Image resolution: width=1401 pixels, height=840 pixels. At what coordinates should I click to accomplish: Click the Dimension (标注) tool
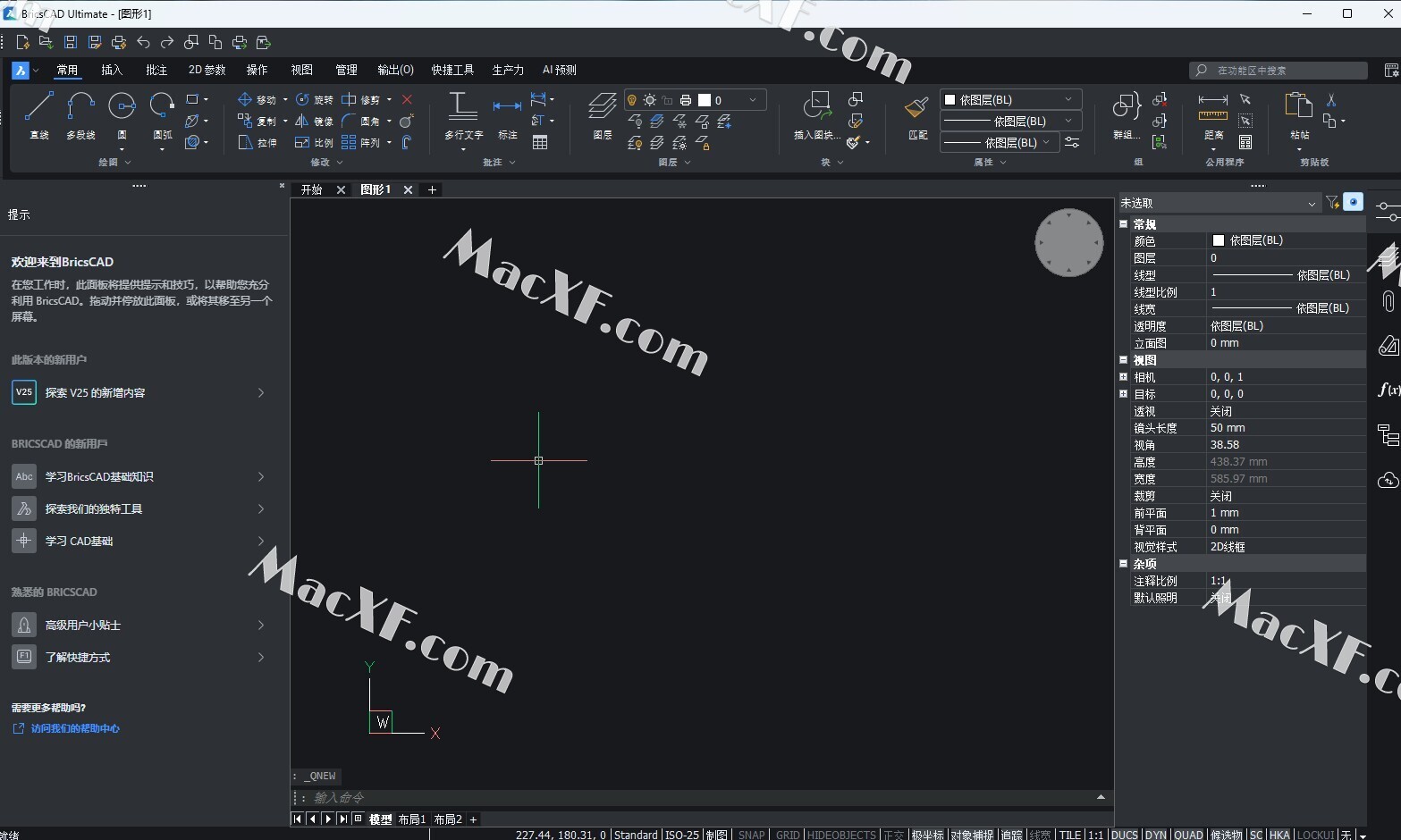[507, 115]
